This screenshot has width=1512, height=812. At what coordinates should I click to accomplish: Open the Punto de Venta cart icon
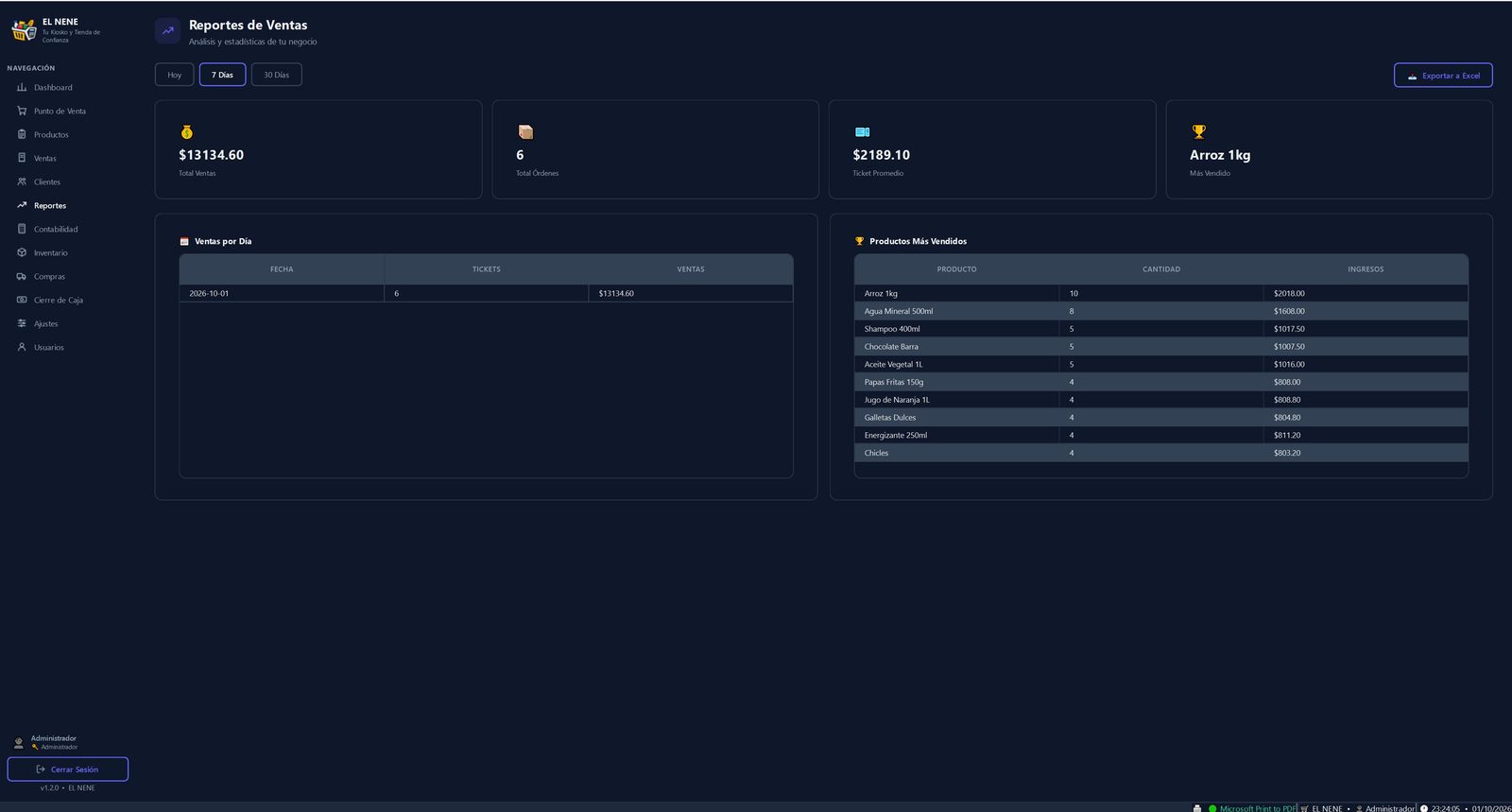(22, 112)
